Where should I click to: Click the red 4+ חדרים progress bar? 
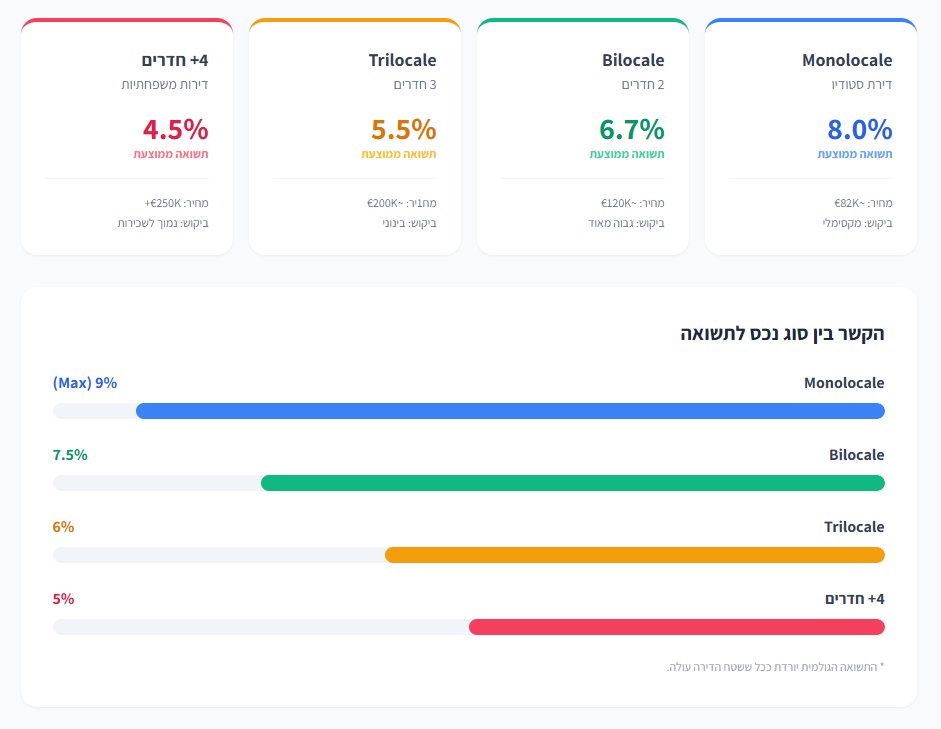tap(676, 627)
